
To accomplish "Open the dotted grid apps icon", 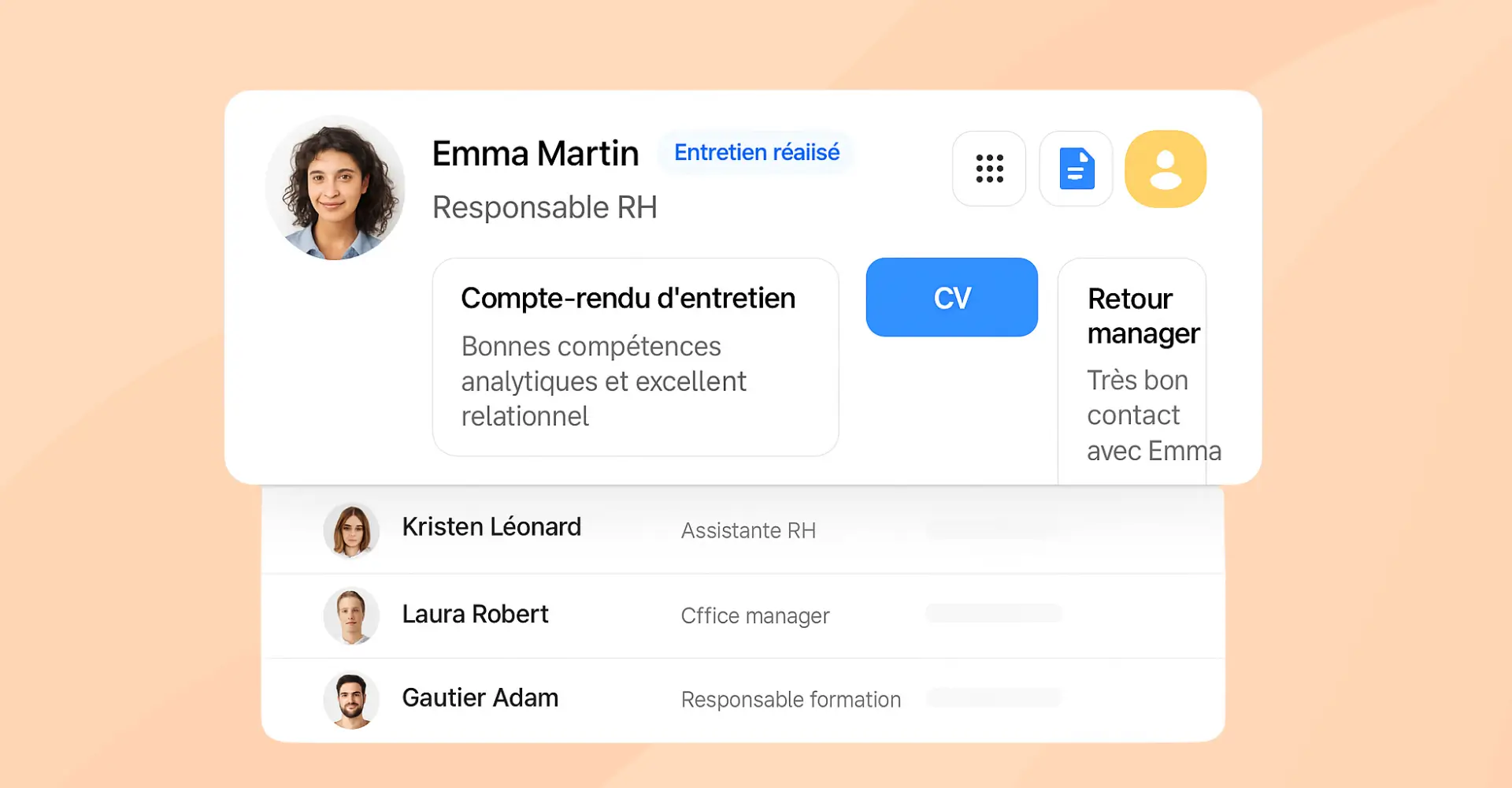I will tap(989, 169).
